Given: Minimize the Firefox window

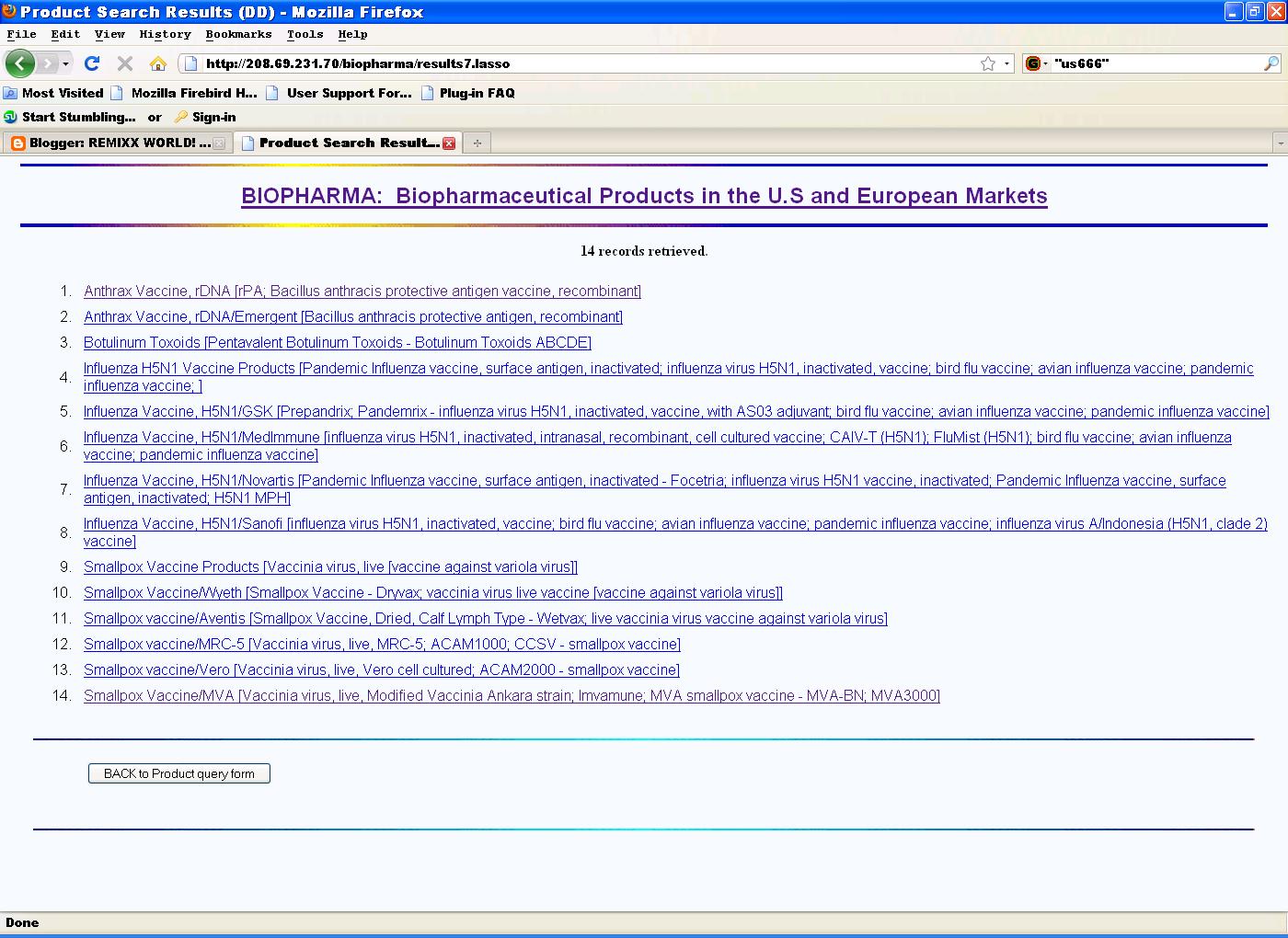Looking at the screenshot, I should pyautogui.click(x=1235, y=12).
